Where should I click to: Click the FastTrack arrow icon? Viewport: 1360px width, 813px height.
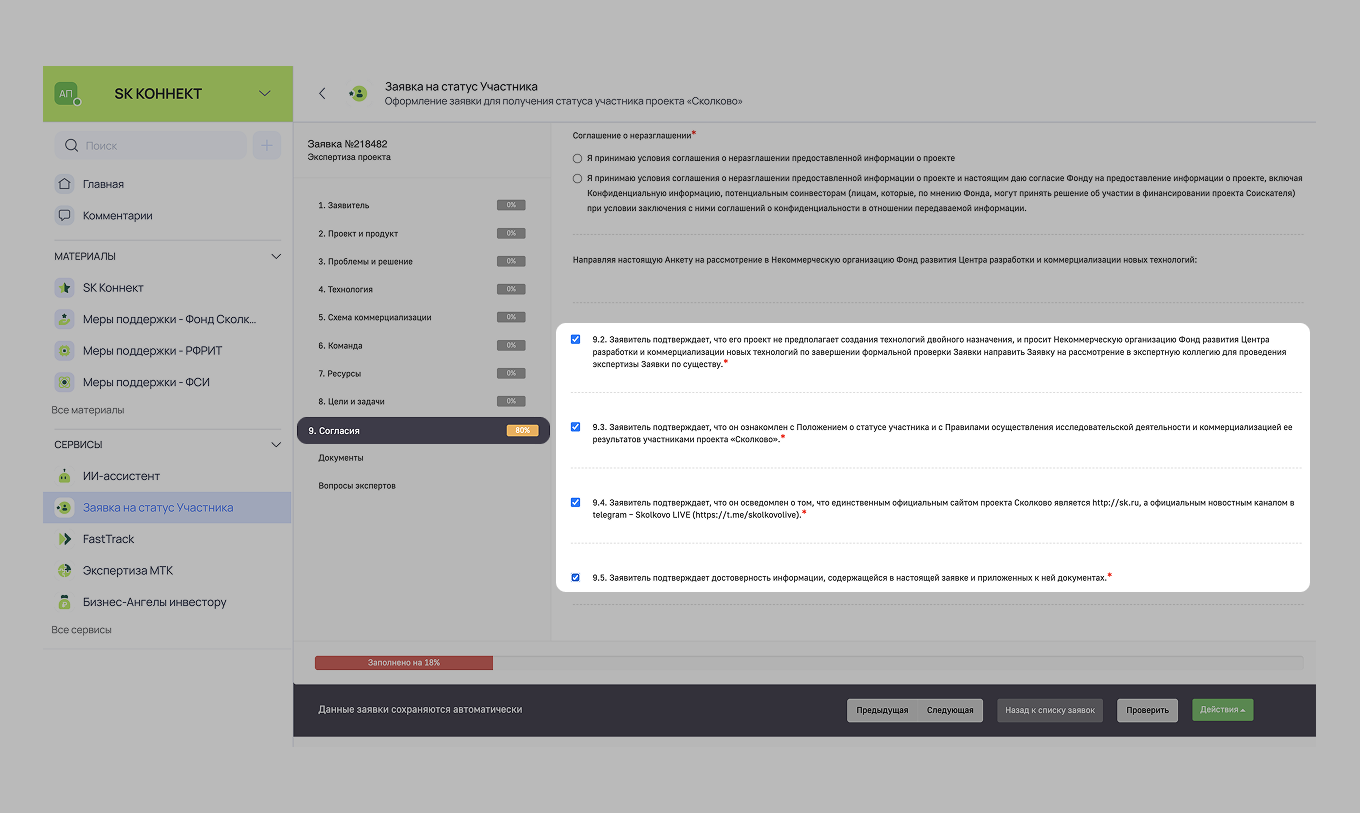(64, 539)
